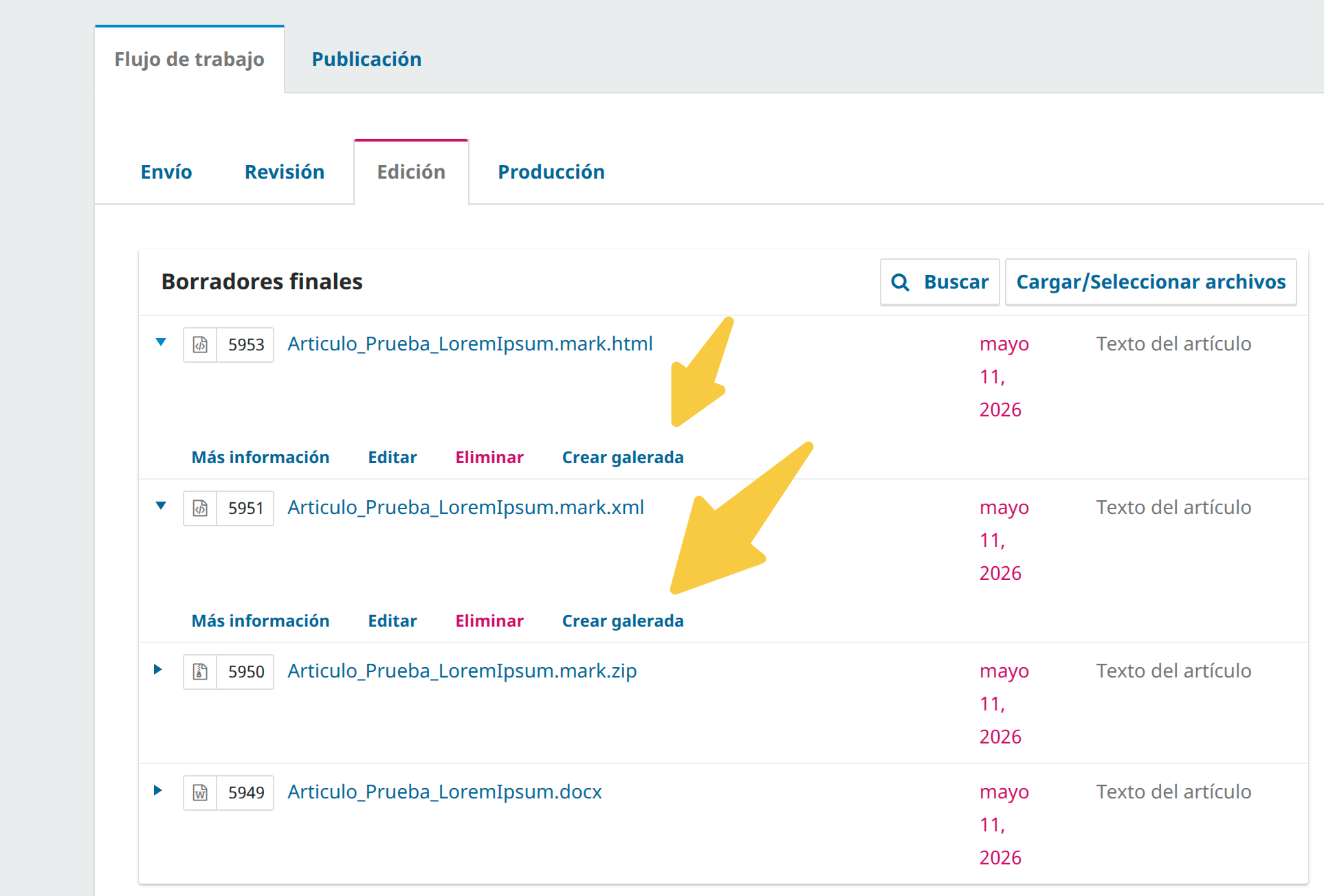Collapse the mark.html file row
The width and height of the screenshot is (1324, 896).
[161, 342]
